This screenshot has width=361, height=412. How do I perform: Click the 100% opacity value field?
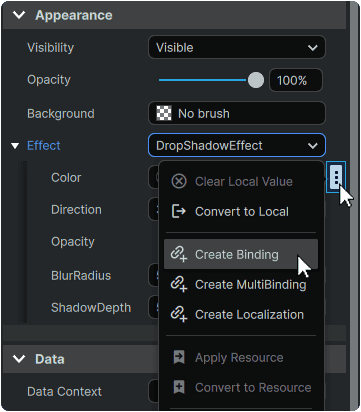pyautogui.click(x=296, y=80)
